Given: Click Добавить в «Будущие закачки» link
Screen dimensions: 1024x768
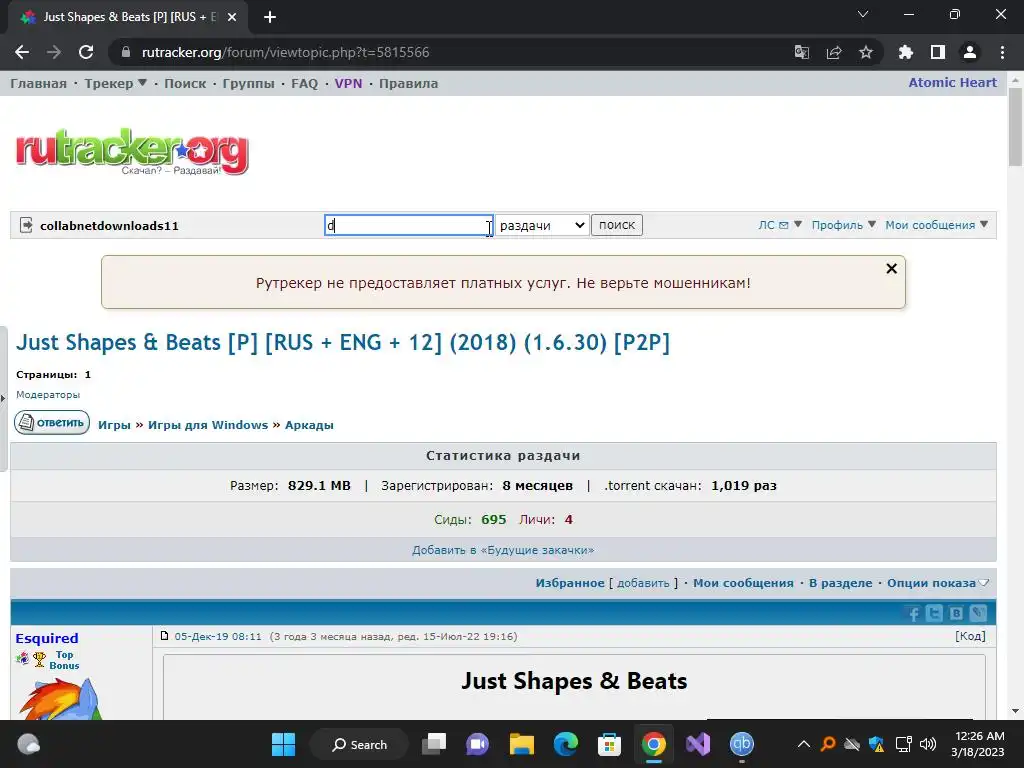Looking at the screenshot, I should coord(503,551).
